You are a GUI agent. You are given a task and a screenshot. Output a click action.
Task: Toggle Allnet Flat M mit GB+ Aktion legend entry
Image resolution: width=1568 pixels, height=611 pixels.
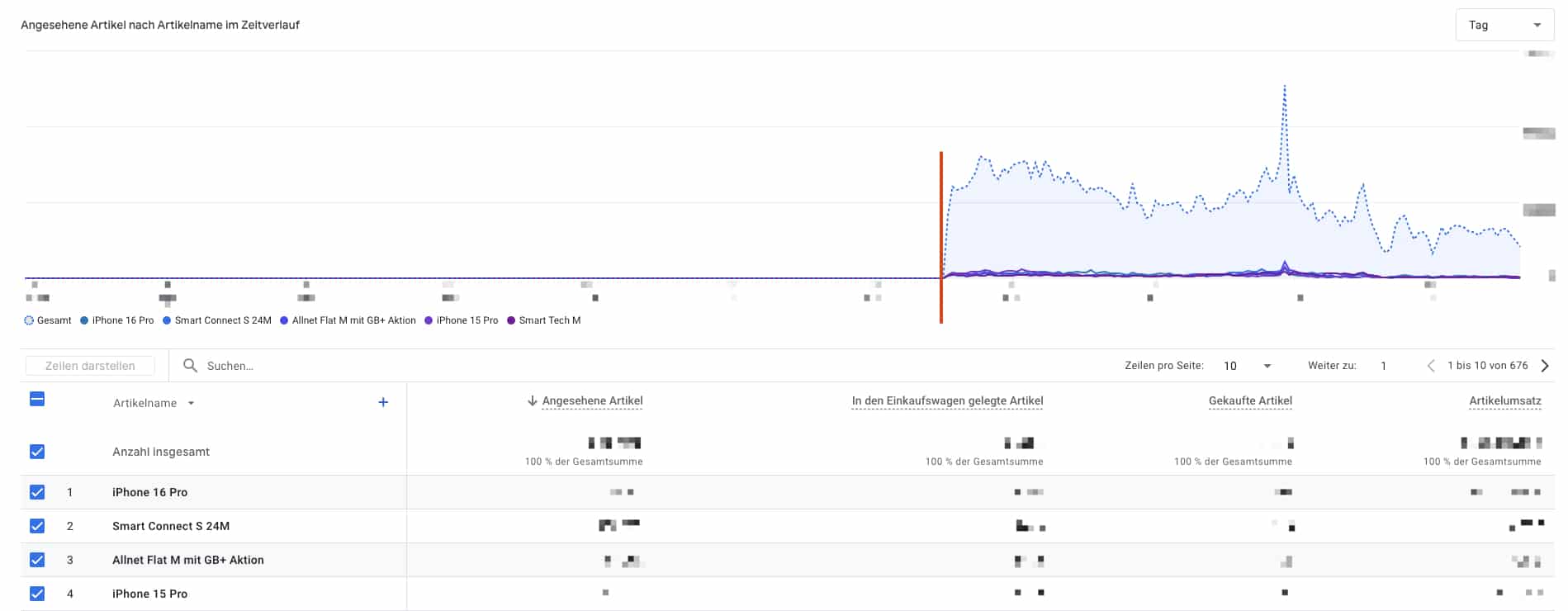(348, 320)
